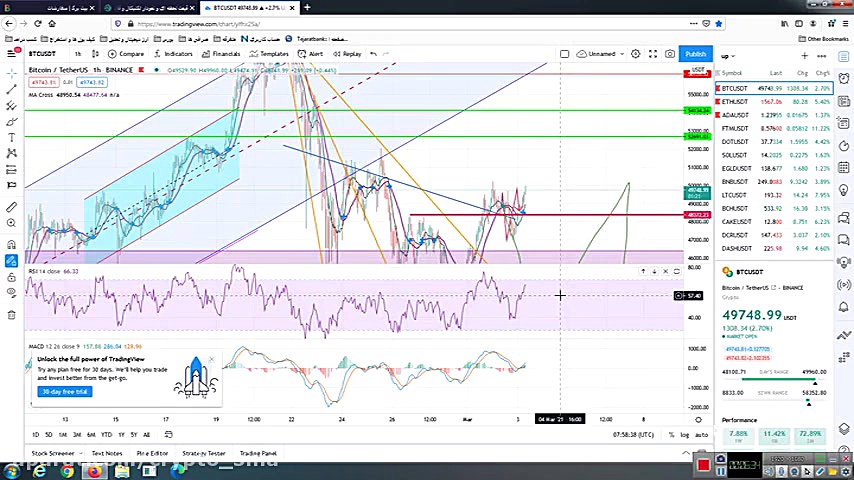Open the TradingView hamburger menu
The width and height of the screenshot is (854, 480).
pyautogui.click(x=11, y=53)
